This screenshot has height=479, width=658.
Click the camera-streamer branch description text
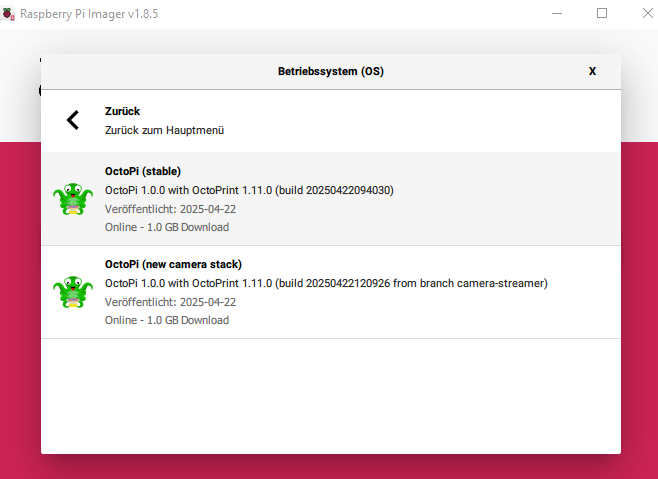[326, 283]
